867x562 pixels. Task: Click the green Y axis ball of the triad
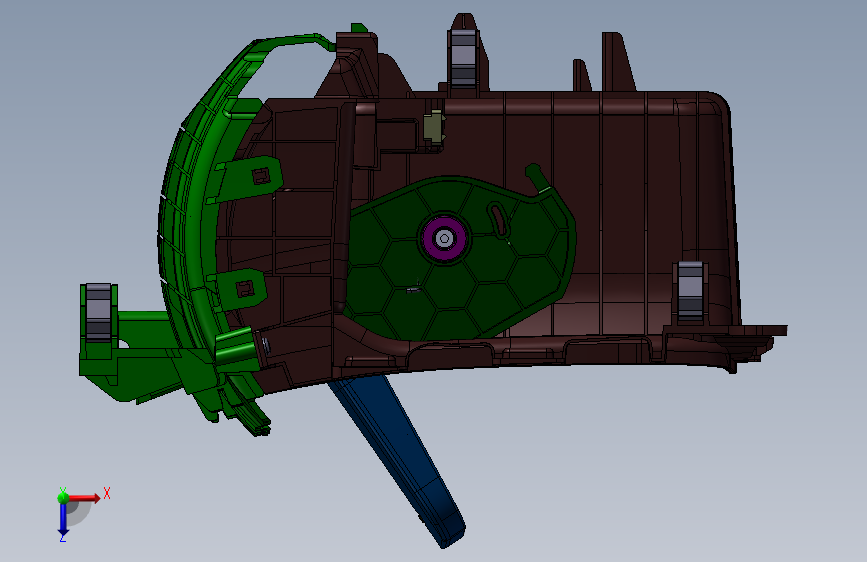pos(63,497)
